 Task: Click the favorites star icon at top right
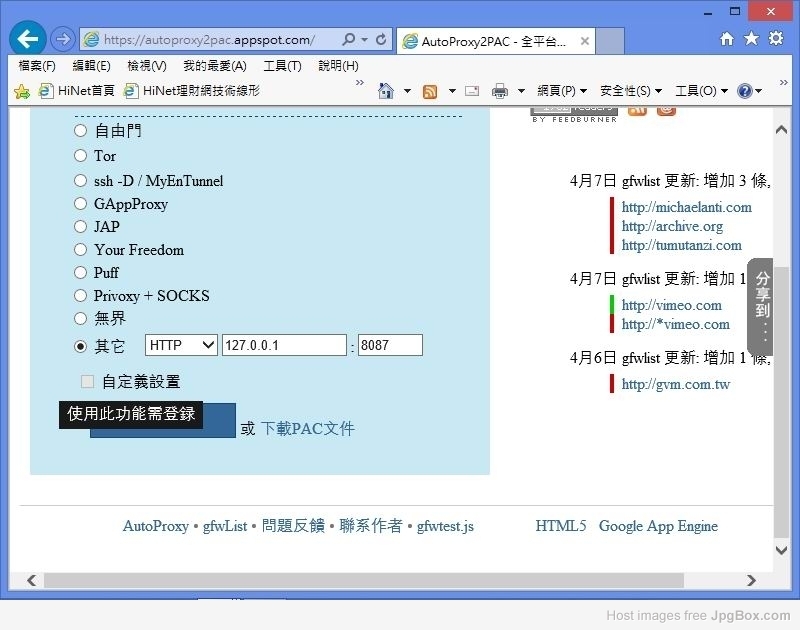(751, 39)
